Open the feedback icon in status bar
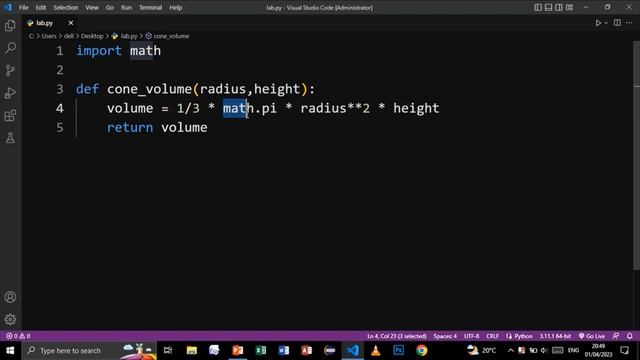This screenshot has height=360, width=640. (616, 336)
